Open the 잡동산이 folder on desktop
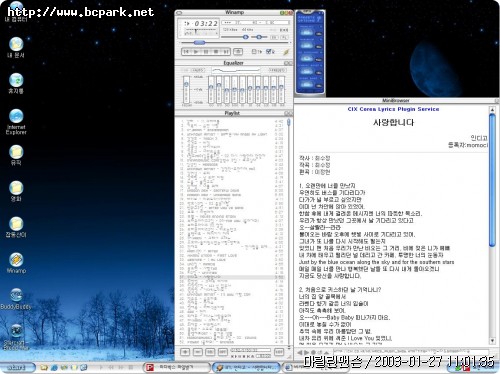Viewport: 500px width, 374px height. click(16, 228)
